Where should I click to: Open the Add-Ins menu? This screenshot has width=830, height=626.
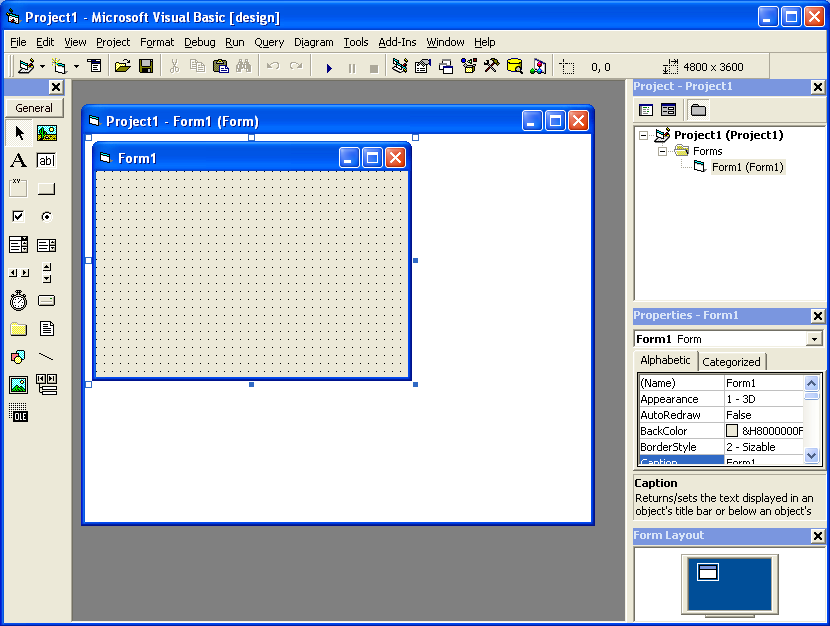(x=397, y=42)
